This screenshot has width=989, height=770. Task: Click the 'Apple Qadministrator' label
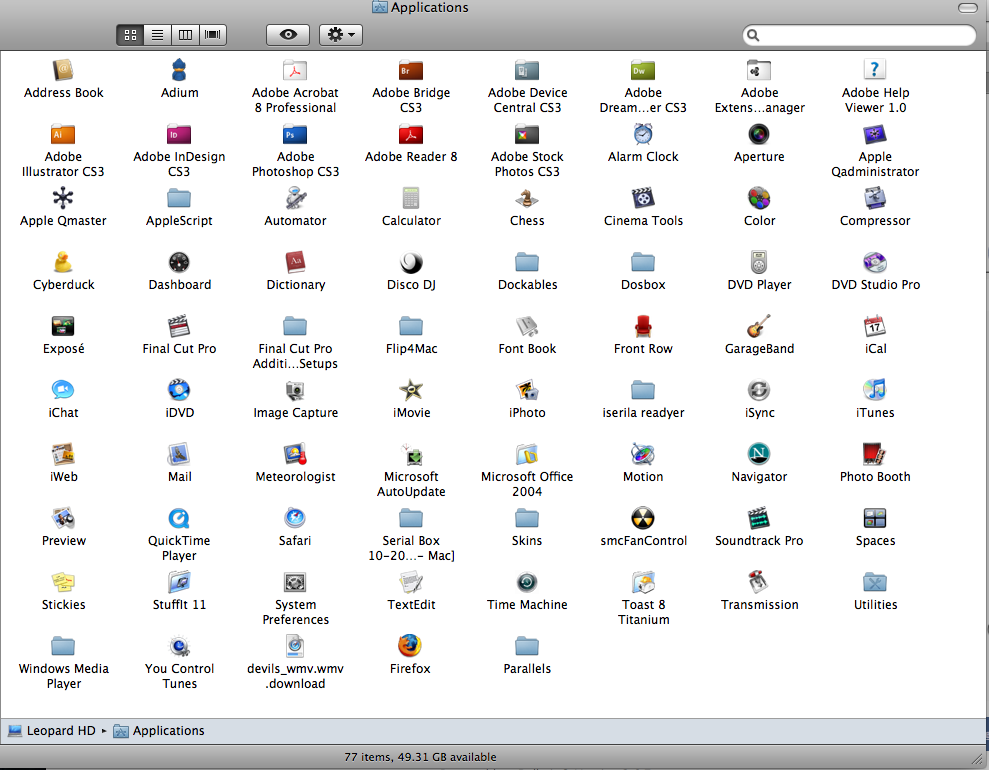[875, 164]
